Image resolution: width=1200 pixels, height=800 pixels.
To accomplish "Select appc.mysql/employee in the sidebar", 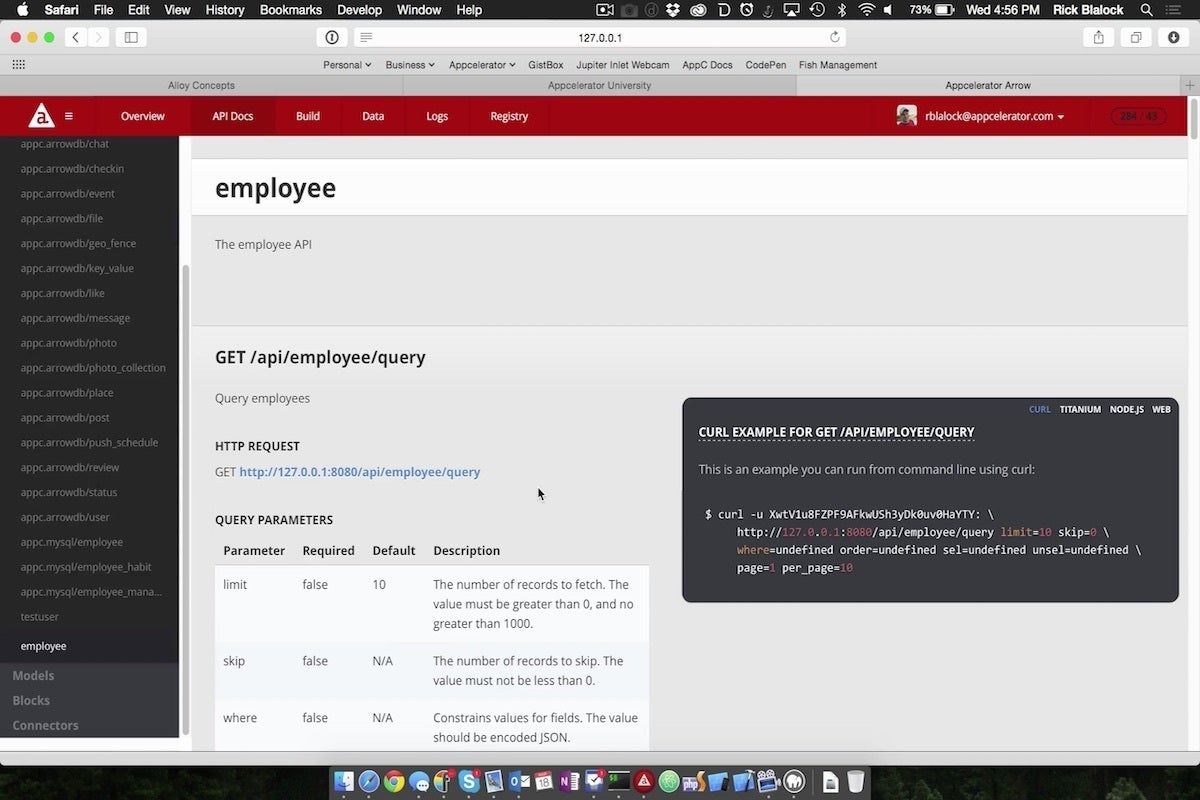I will (x=72, y=542).
